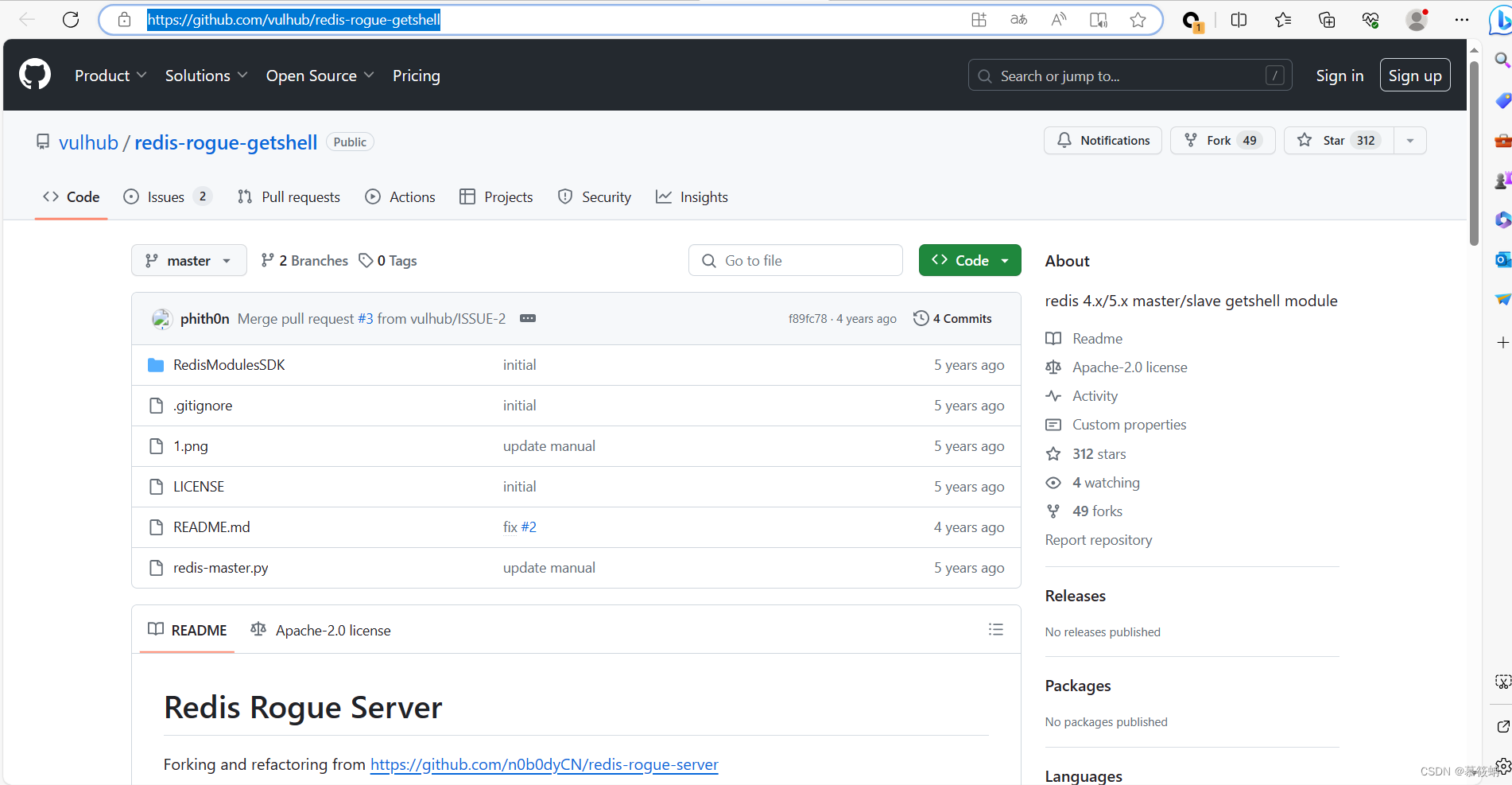1512x785 pixels.
Task: Click Sign in
Action: click(x=1339, y=76)
